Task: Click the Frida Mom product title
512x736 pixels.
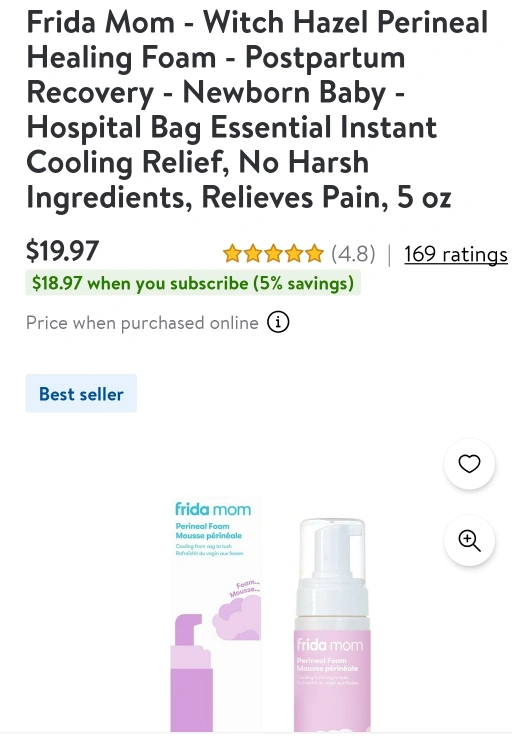Action: coord(257,109)
